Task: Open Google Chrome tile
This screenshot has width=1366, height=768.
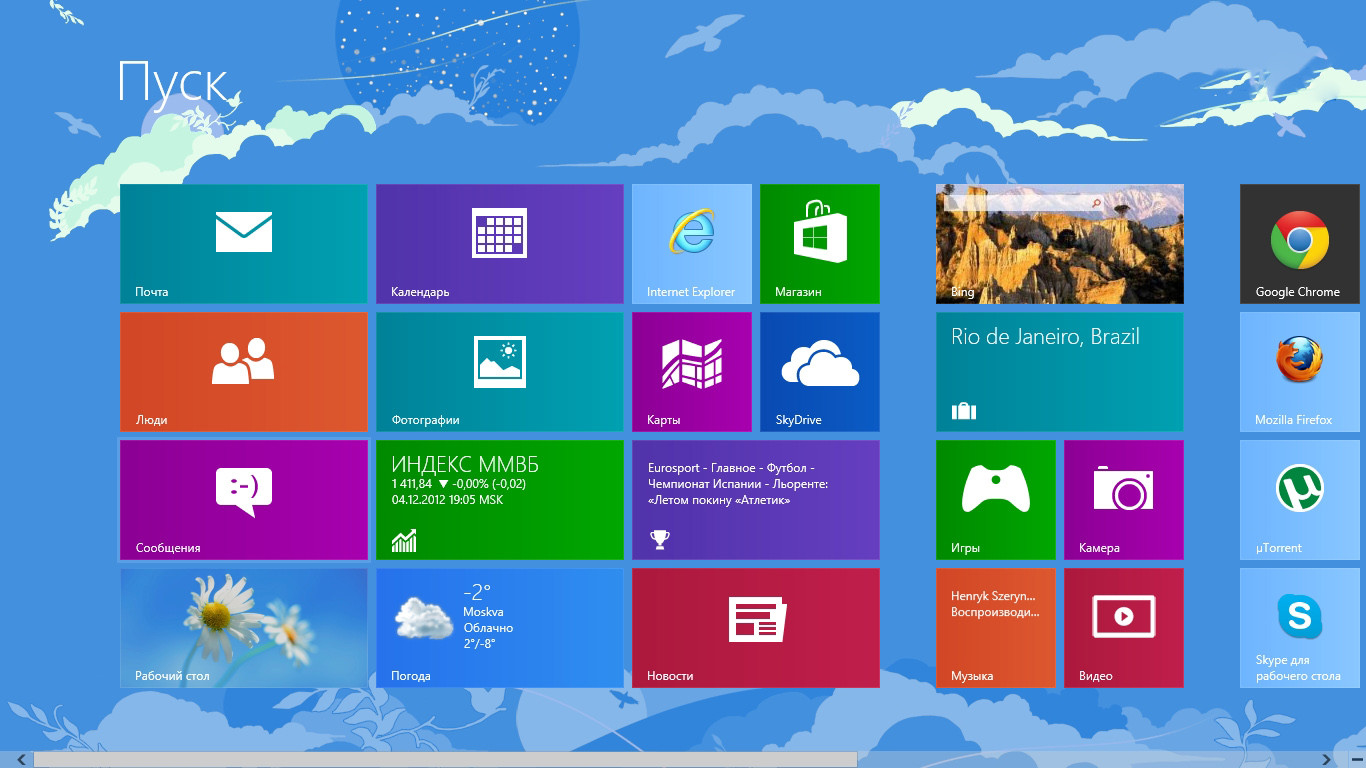Action: tap(1299, 243)
